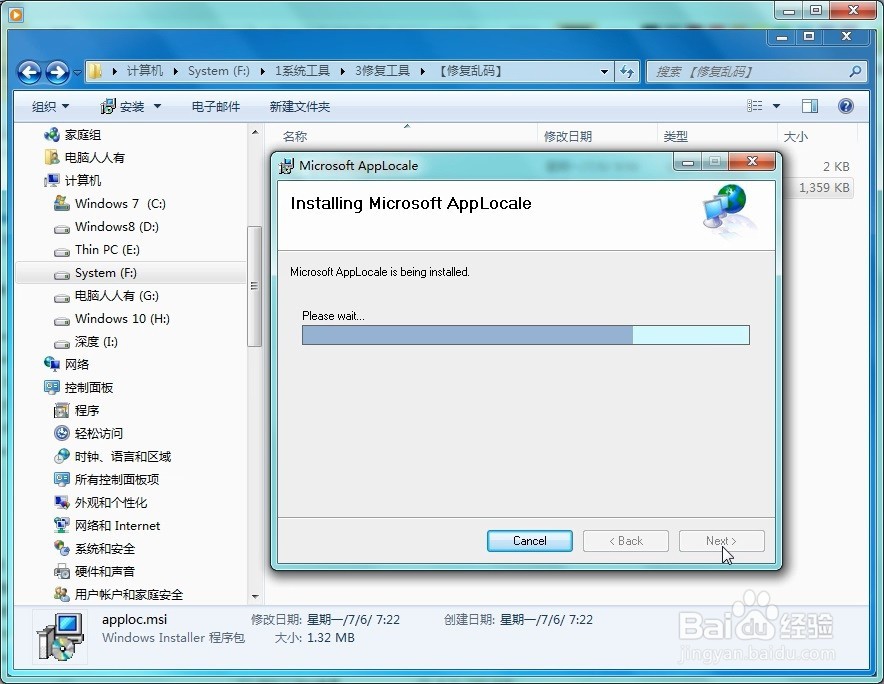The width and height of the screenshot is (884, 684).
Task: Open 系统和安全 category
Action: click(x=95, y=549)
